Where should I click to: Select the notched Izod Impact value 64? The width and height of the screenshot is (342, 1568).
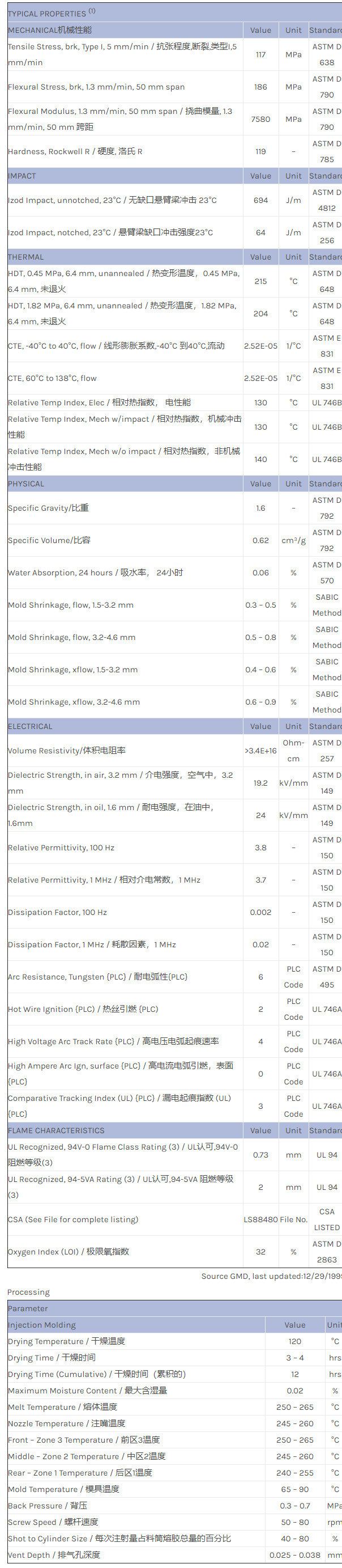tap(260, 232)
